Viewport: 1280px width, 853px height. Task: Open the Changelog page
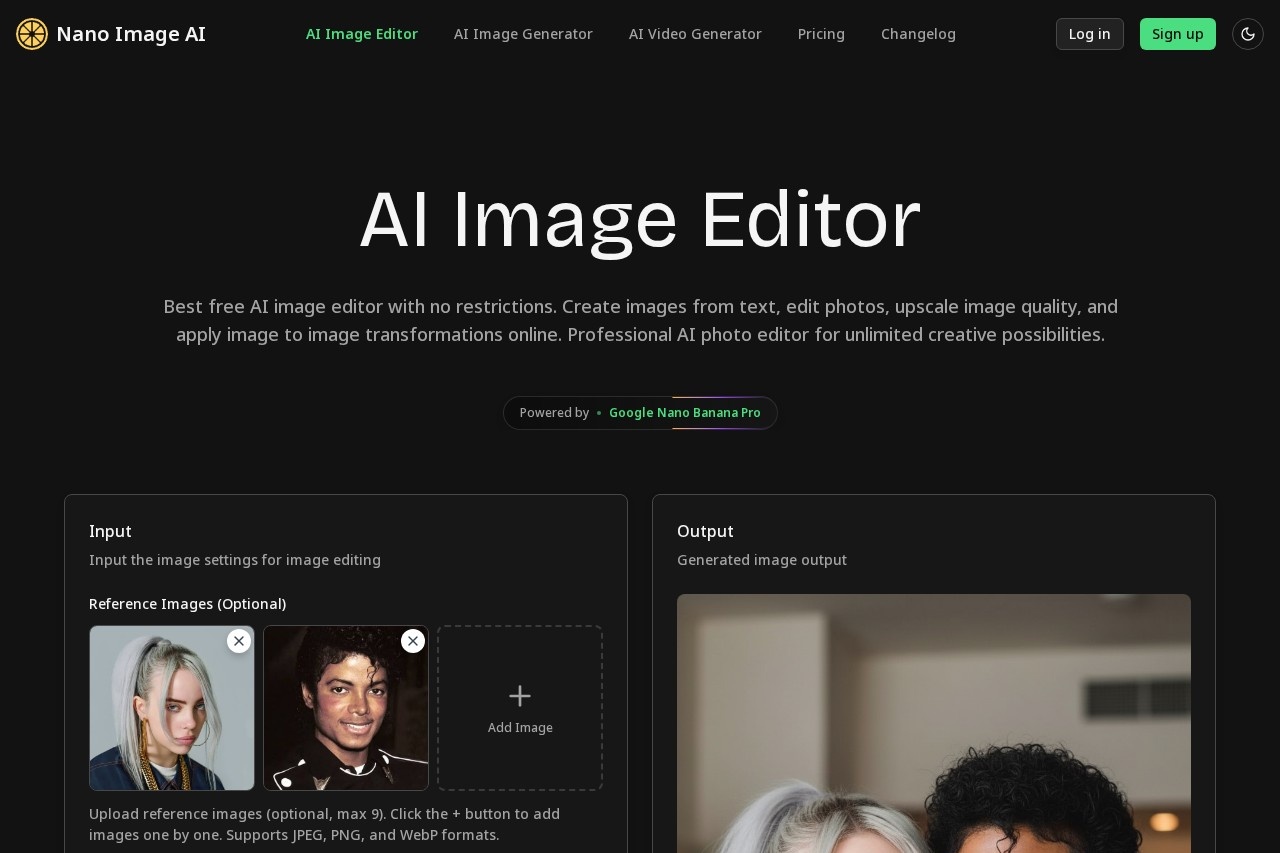pyautogui.click(x=918, y=33)
